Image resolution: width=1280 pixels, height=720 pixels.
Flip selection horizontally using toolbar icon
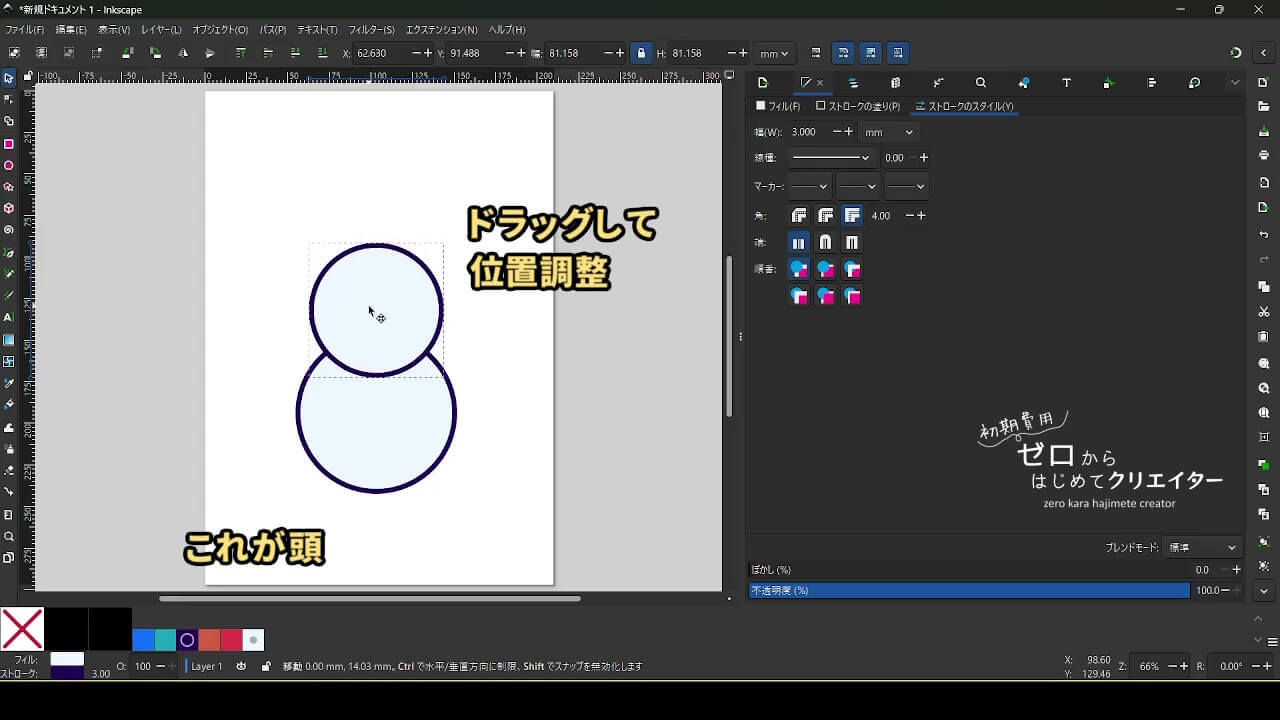[x=183, y=53]
